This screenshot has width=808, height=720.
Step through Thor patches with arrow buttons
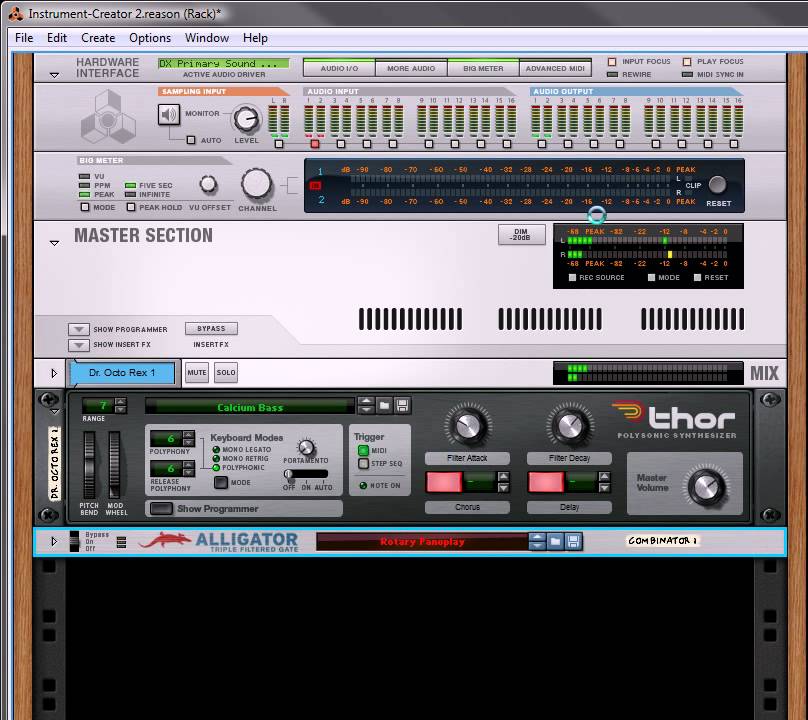(366, 406)
